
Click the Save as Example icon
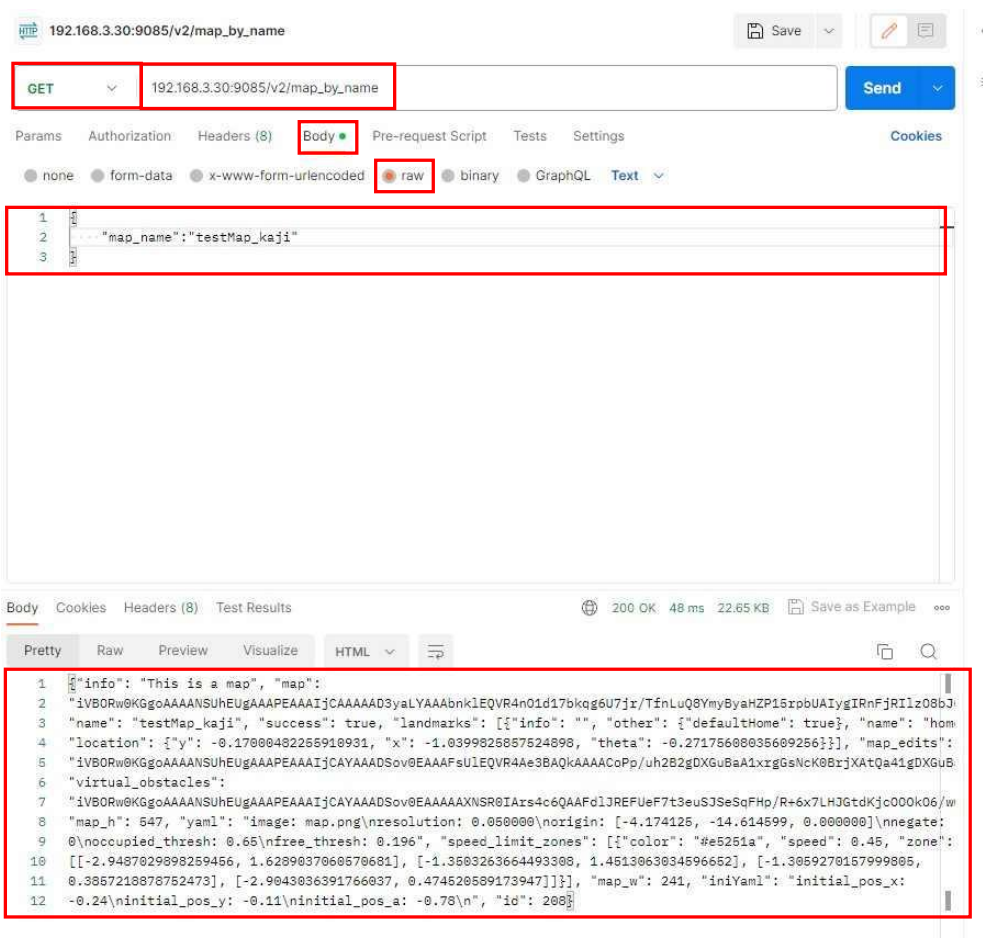[x=796, y=607]
